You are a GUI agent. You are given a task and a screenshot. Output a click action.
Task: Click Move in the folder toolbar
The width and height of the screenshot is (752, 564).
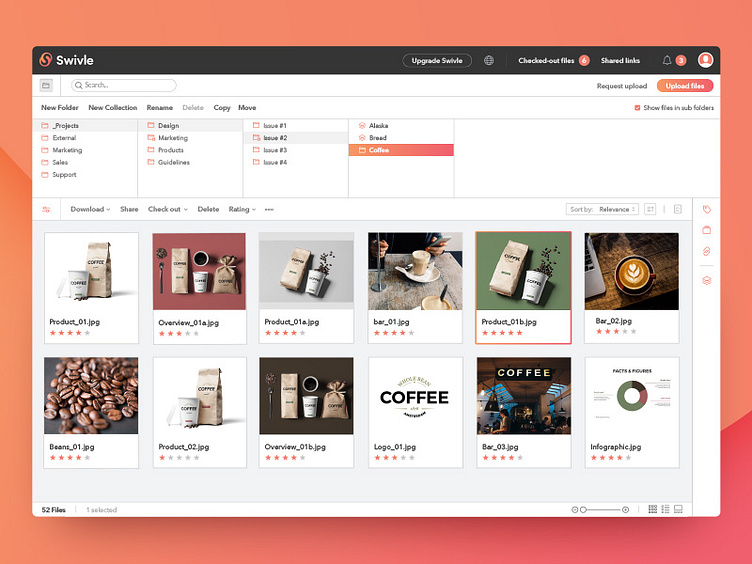point(247,107)
